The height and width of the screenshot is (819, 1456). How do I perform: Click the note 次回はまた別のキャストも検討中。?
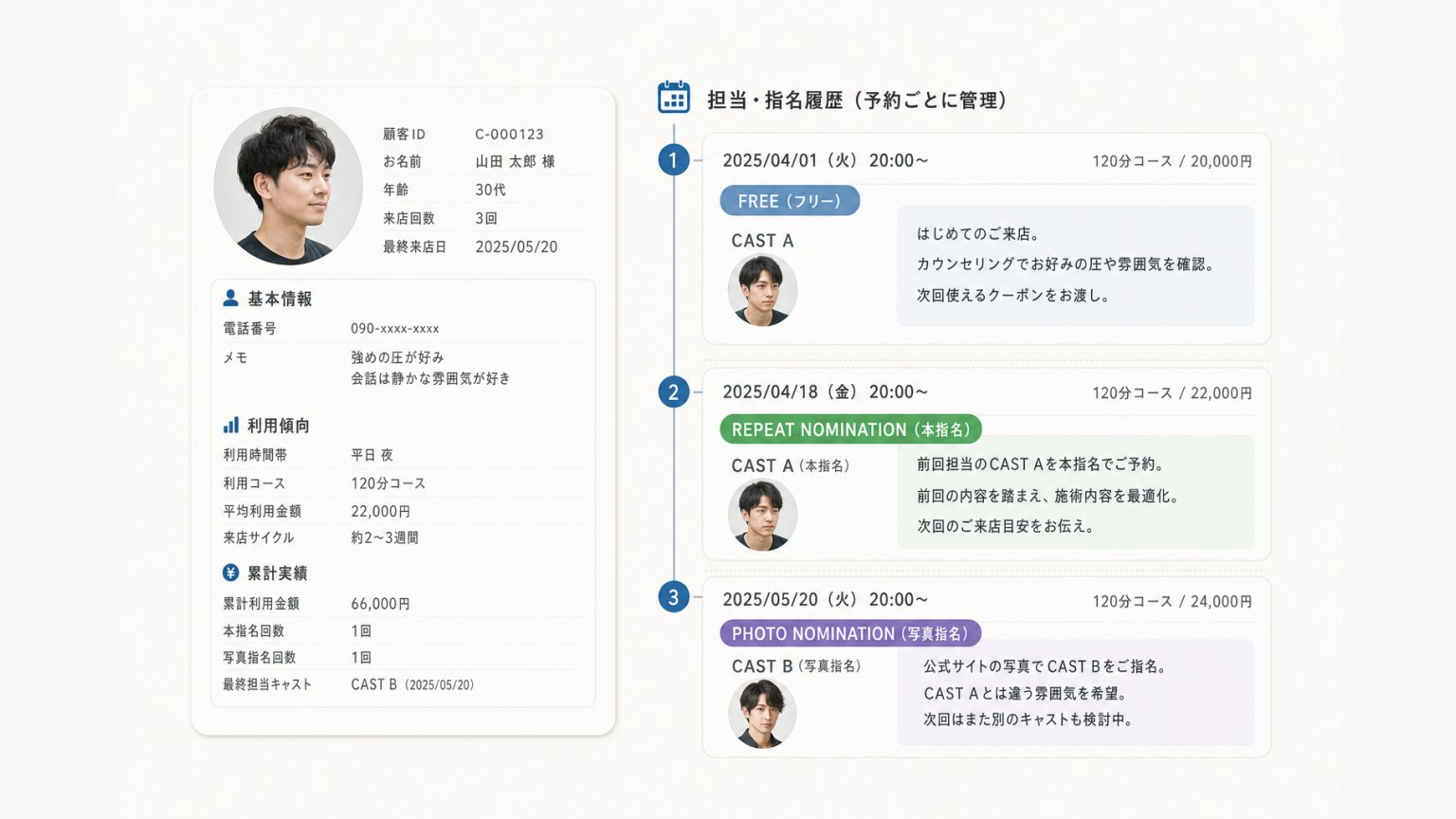[1029, 719]
